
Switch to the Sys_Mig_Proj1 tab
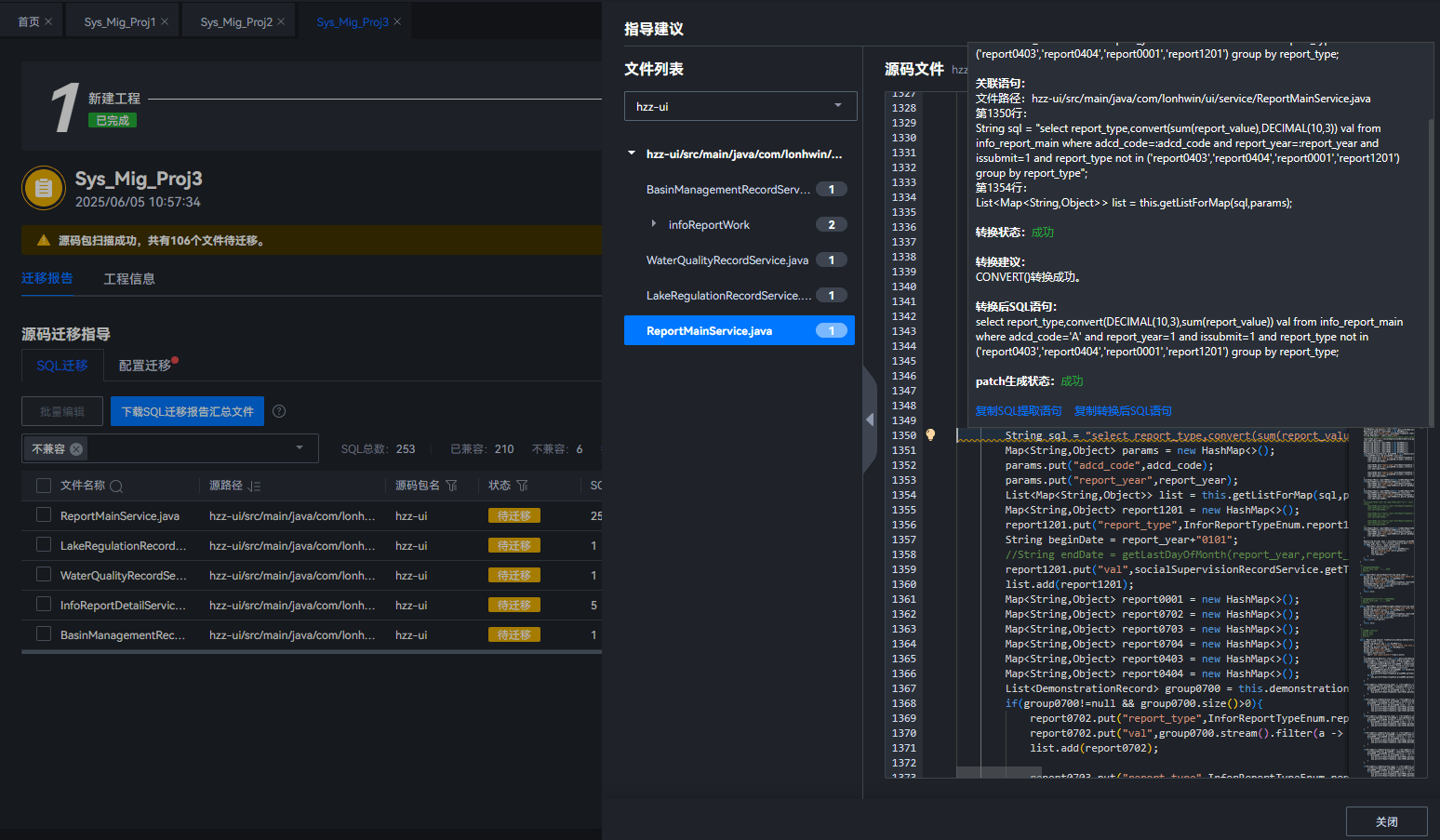pos(119,21)
